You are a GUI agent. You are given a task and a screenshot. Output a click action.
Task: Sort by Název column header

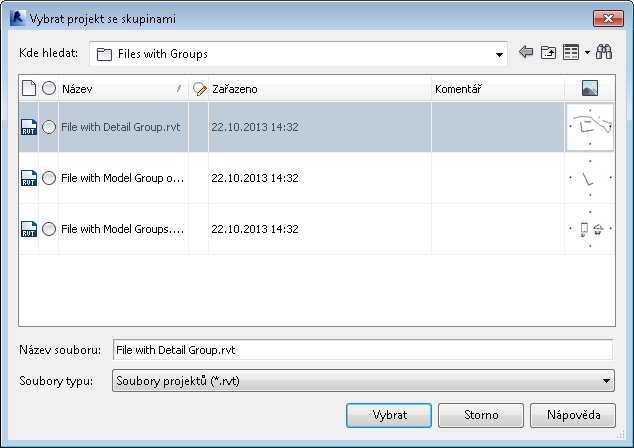click(120, 89)
